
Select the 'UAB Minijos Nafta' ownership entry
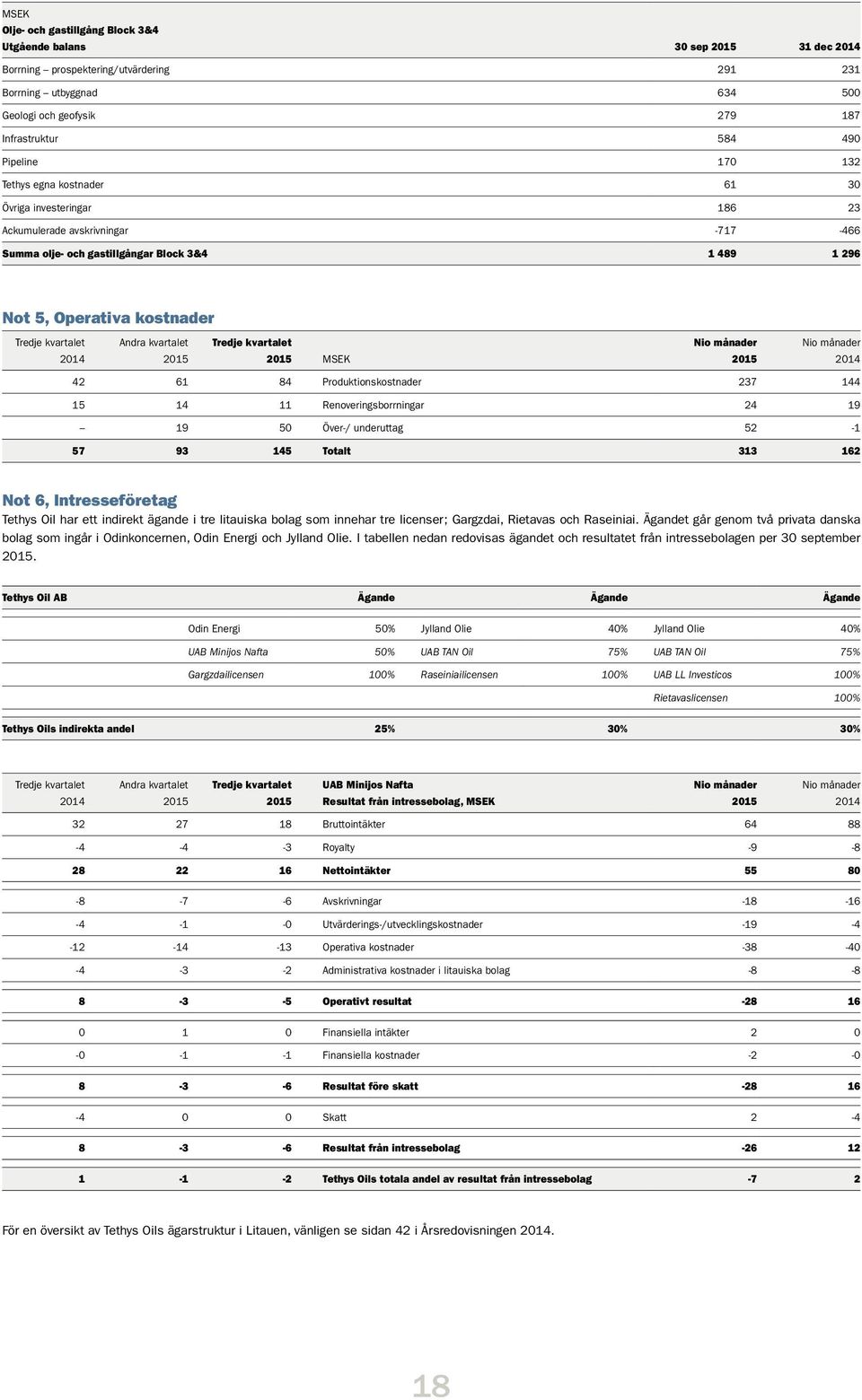point(228,652)
